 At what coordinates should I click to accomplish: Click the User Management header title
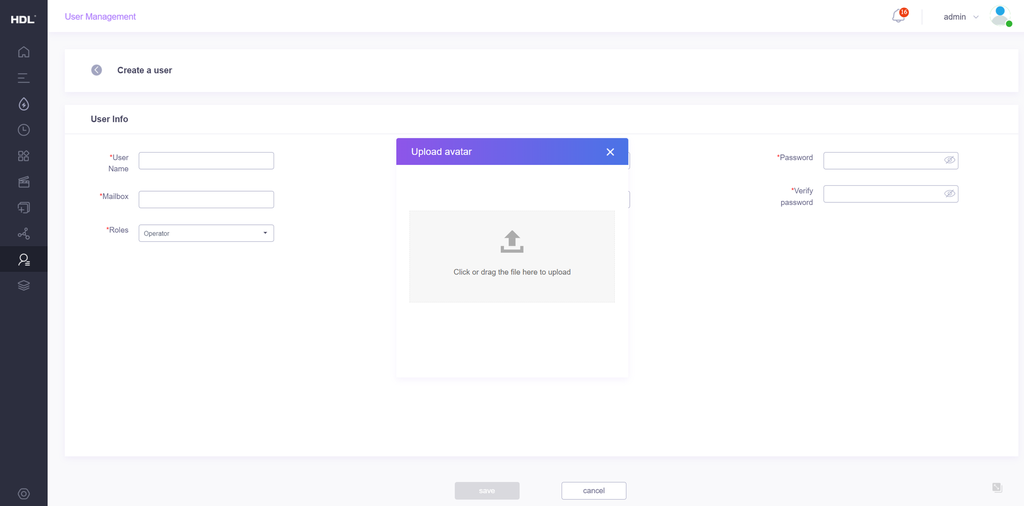[100, 16]
